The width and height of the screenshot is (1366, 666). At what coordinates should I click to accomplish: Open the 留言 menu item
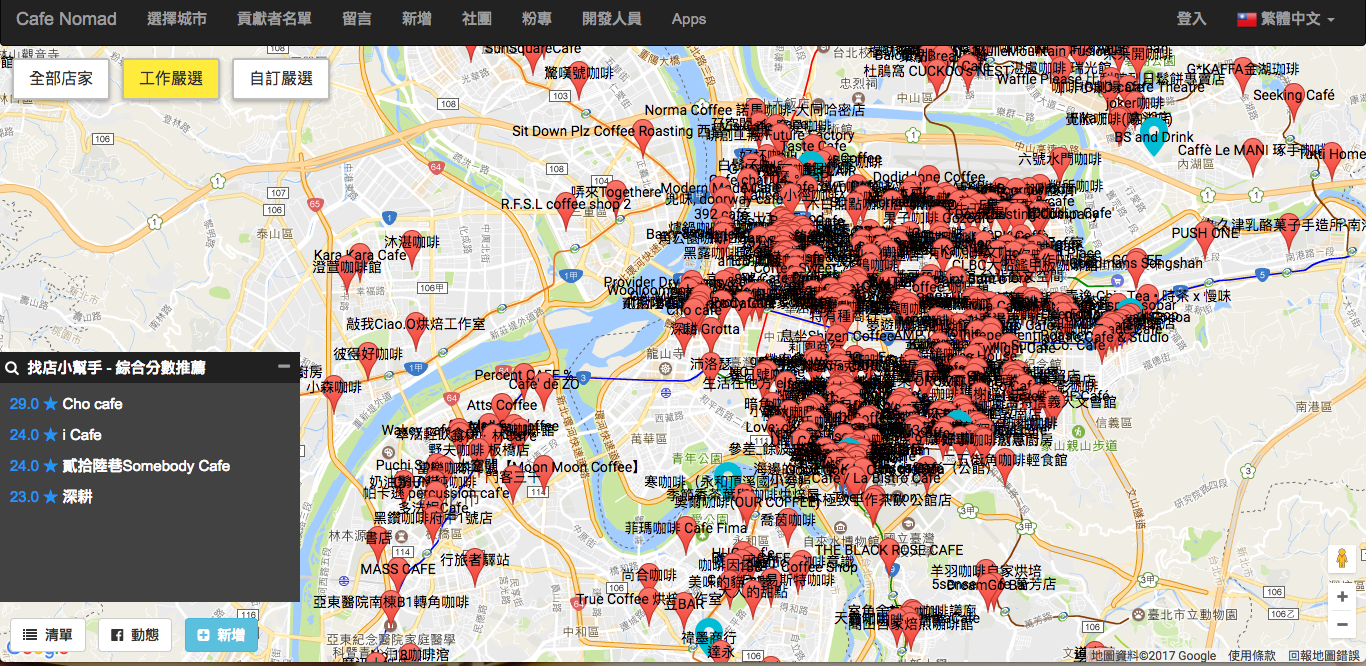(x=357, y=19)
